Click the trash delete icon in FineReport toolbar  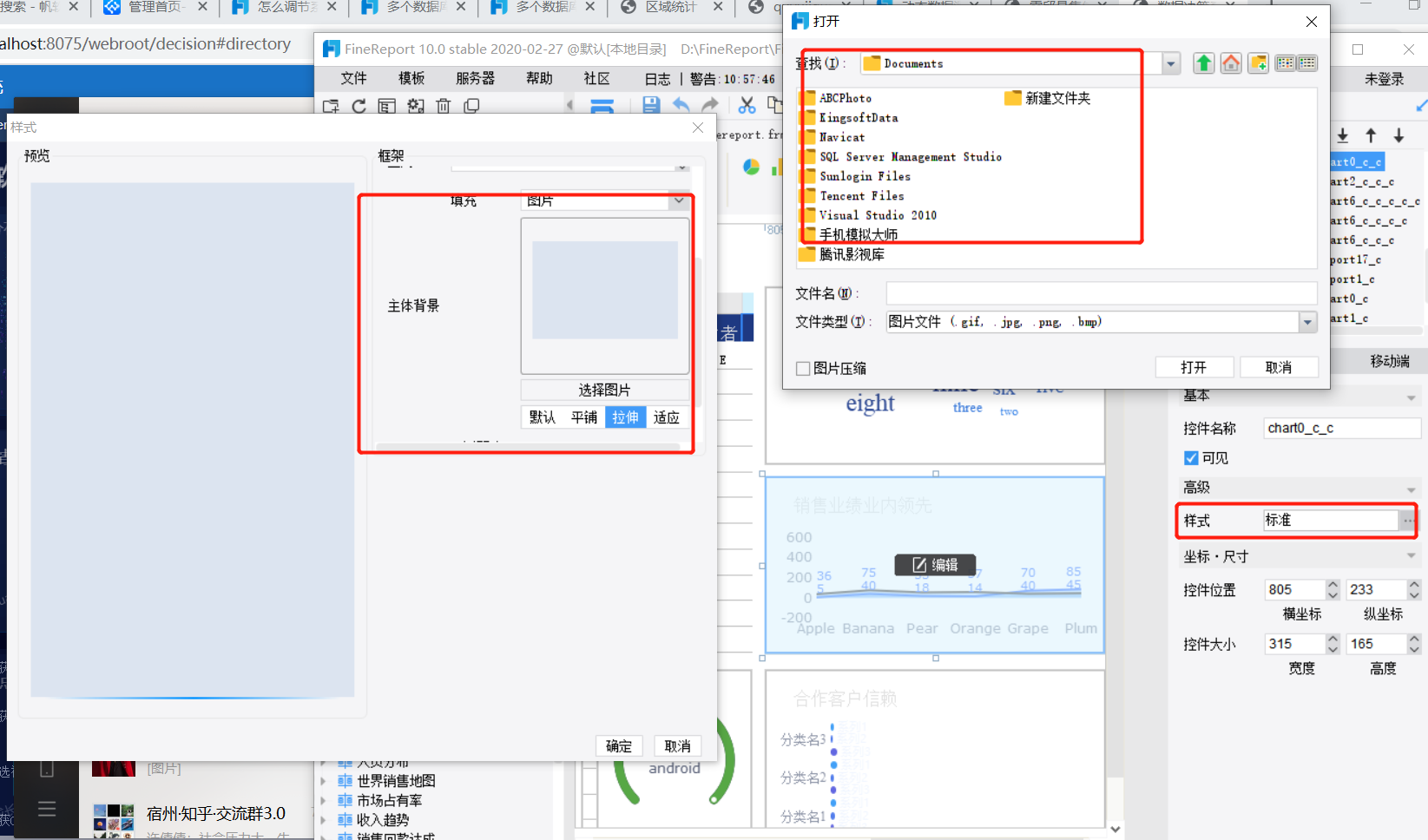tap(444, 106)
